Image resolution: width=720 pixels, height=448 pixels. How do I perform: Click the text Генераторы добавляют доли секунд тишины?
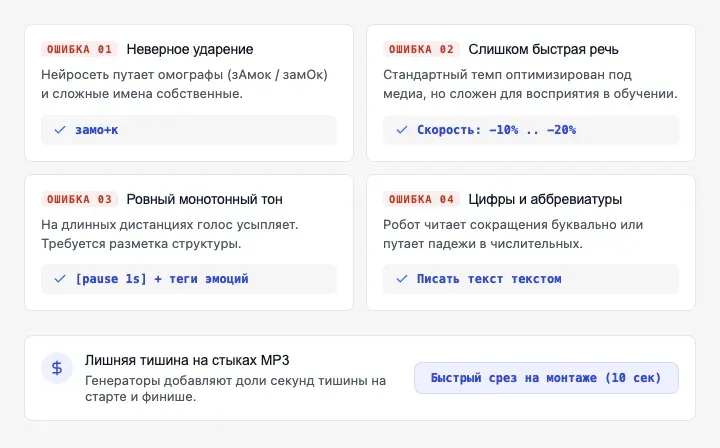point(229,381)
